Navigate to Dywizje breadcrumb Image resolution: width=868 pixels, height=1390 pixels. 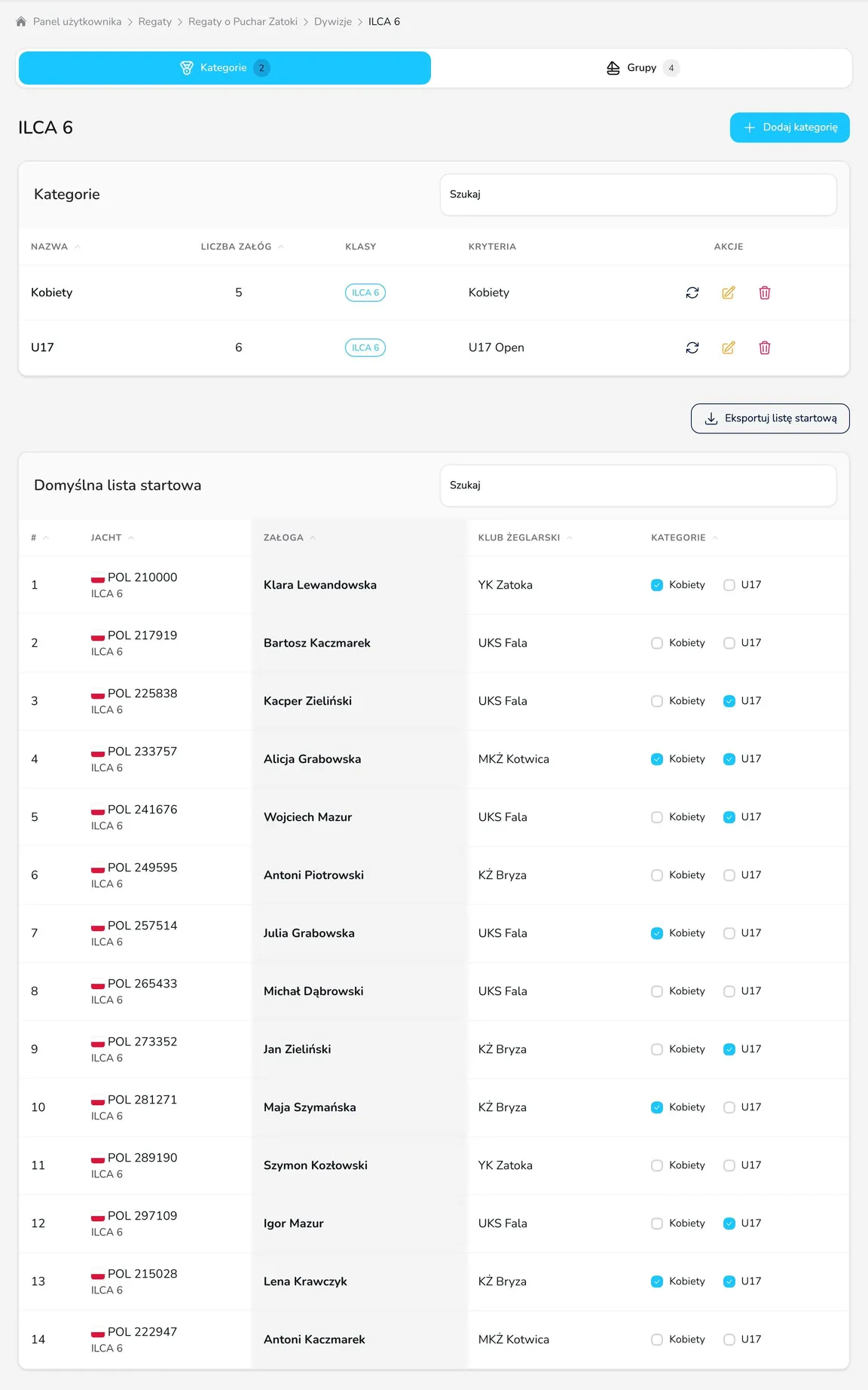coord(333,22)
